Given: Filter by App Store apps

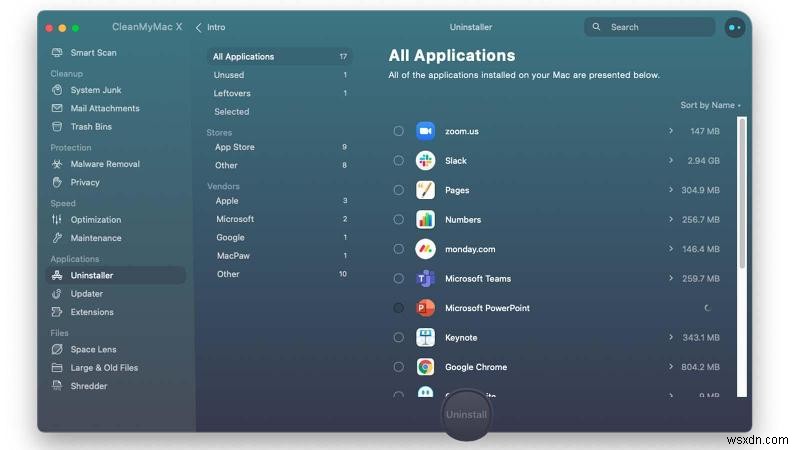Looking at the screenshot, I should 280,147.
